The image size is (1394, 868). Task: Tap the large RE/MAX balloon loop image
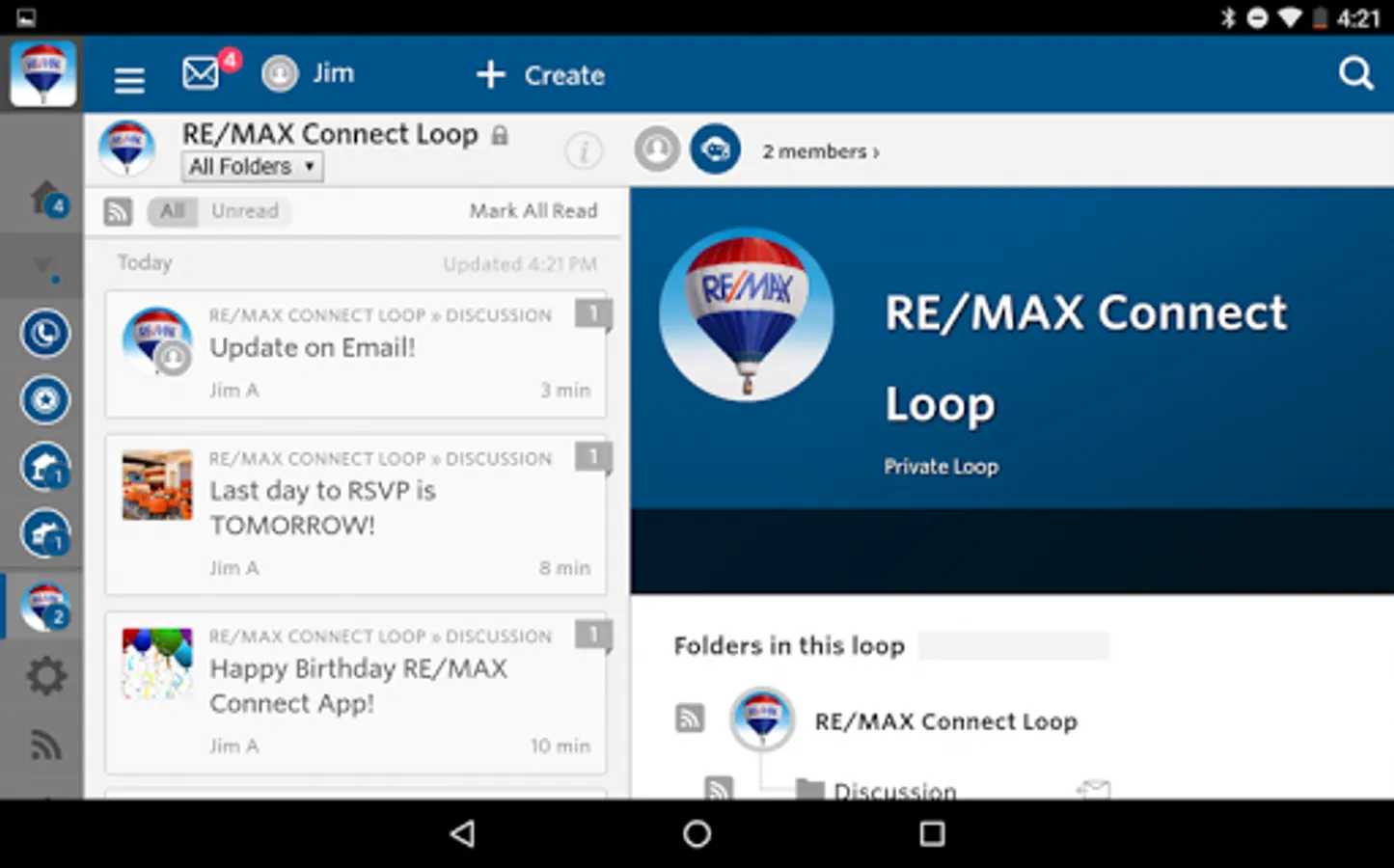tap(746, 314)
